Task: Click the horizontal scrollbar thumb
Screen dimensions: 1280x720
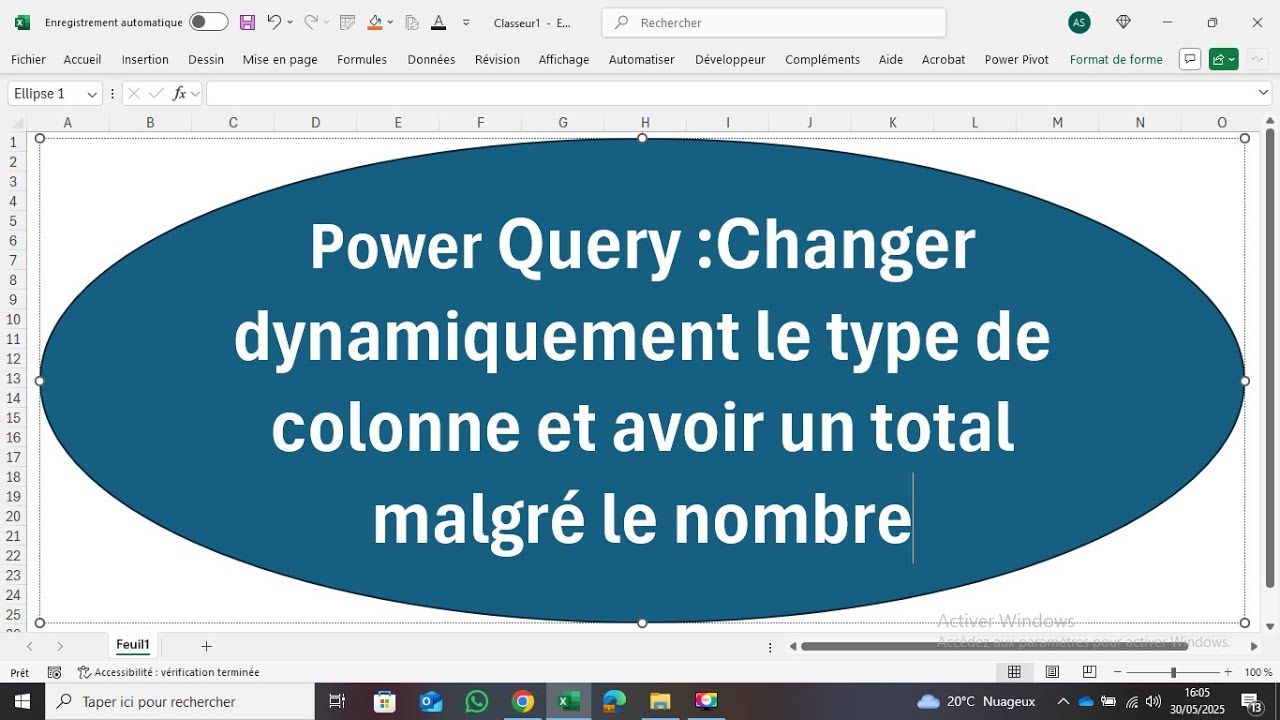Action: pos(995,646)
